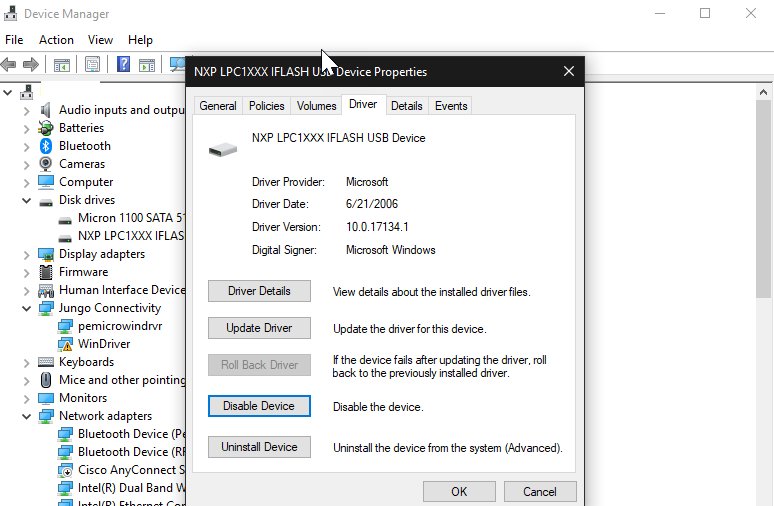Viewport: 774px width, 506px height.
Task: Click the Driver Details button
Action: 259,291
